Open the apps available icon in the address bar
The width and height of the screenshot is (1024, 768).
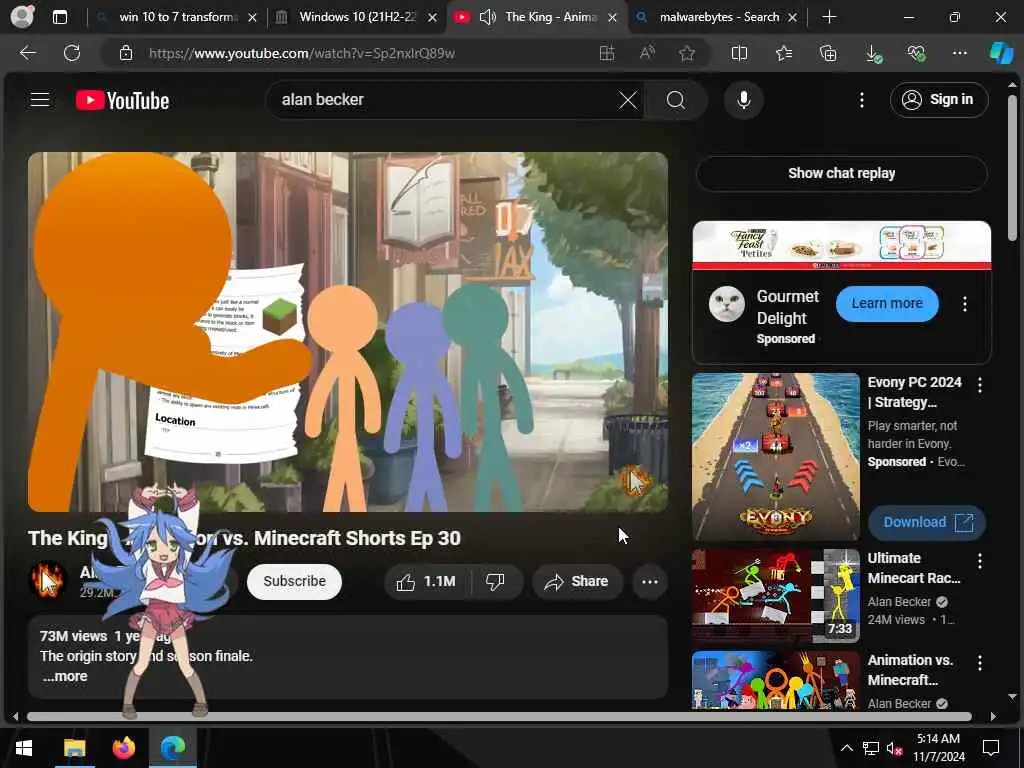[x=607, y=53]
